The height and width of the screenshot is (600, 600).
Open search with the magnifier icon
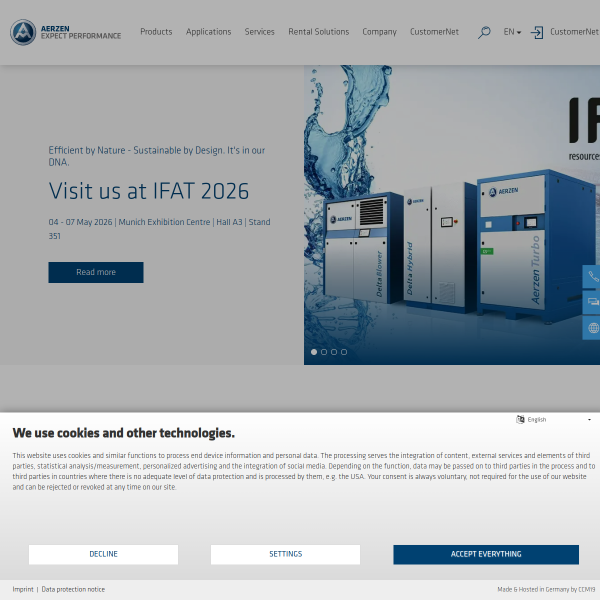pyautogui.click(x=484, y=32)
